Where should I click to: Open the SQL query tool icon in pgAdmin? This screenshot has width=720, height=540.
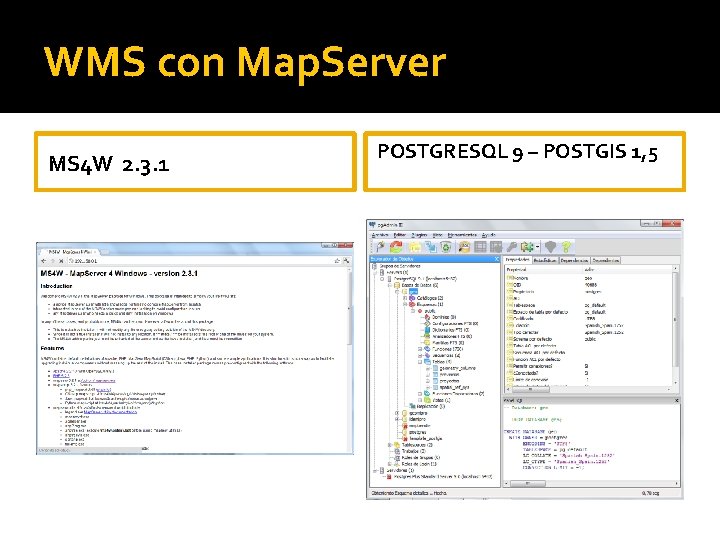click(x=464, y=247)
